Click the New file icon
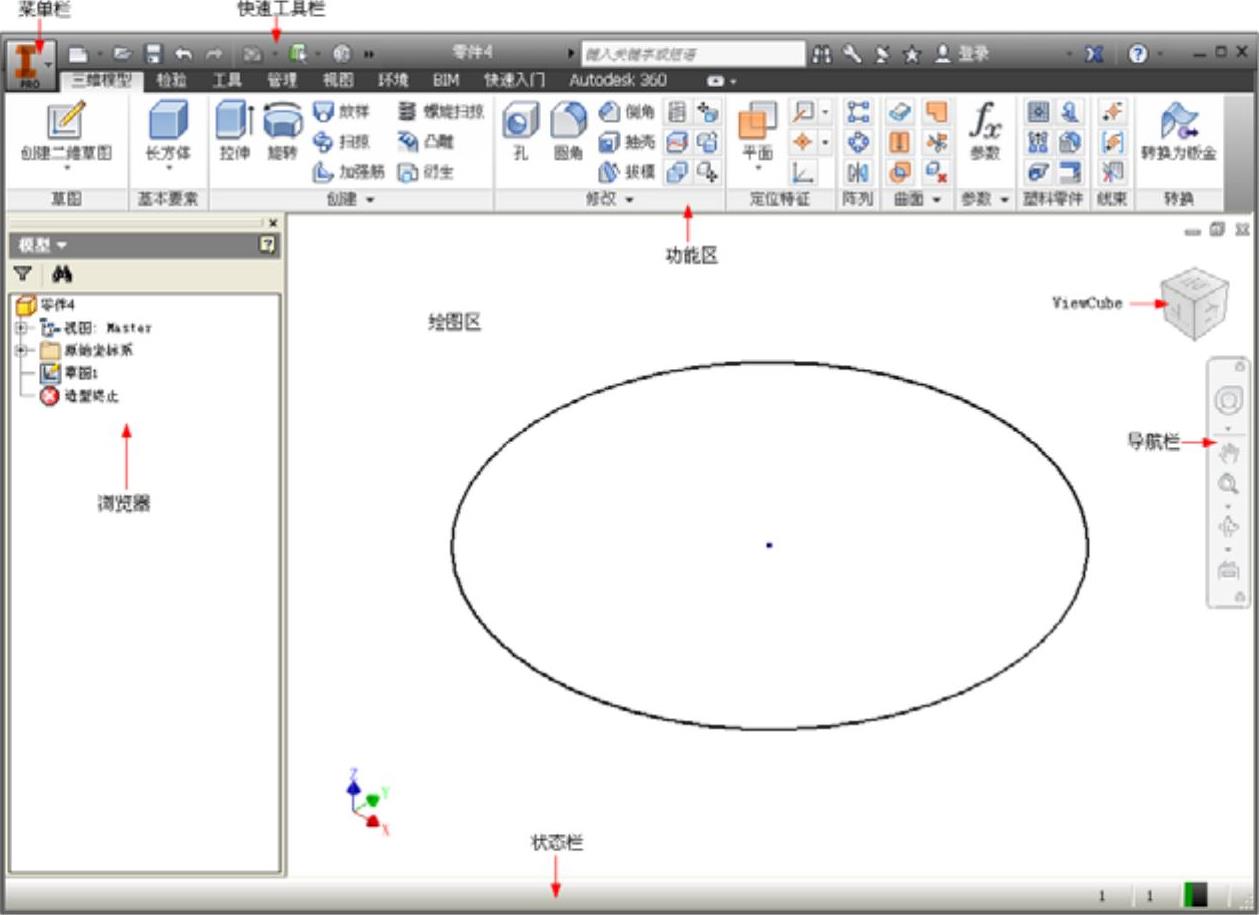Image resolution: width=1259 pixels, height=915 pixels. point(78,54)
